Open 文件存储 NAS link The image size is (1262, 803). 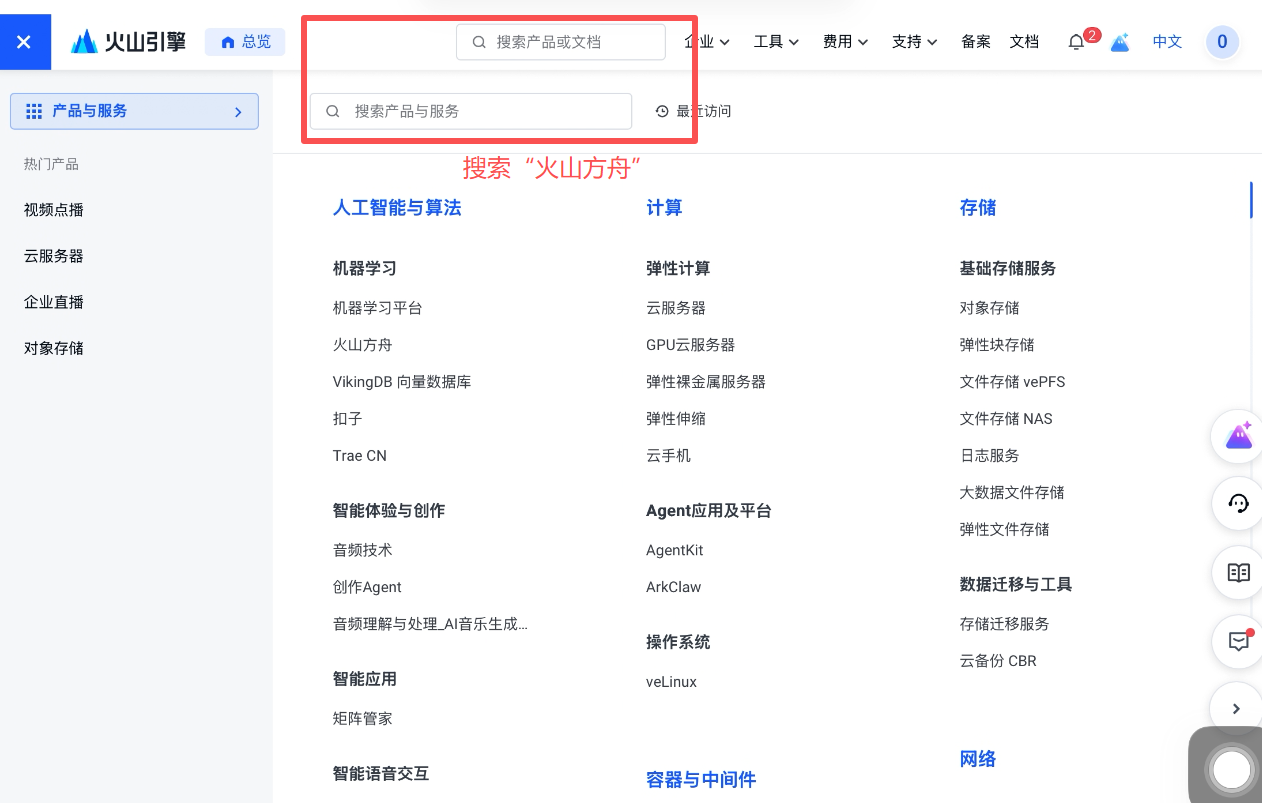point(1006,419)
